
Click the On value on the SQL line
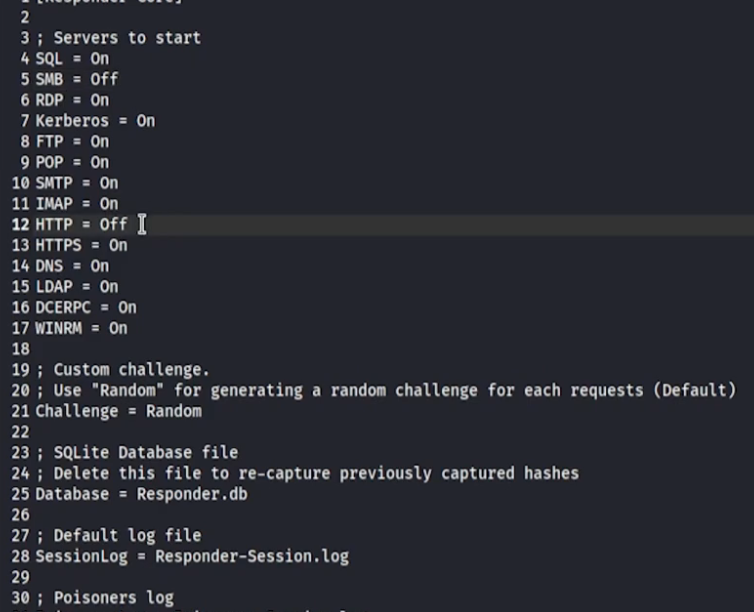click(x=99, y=59)
